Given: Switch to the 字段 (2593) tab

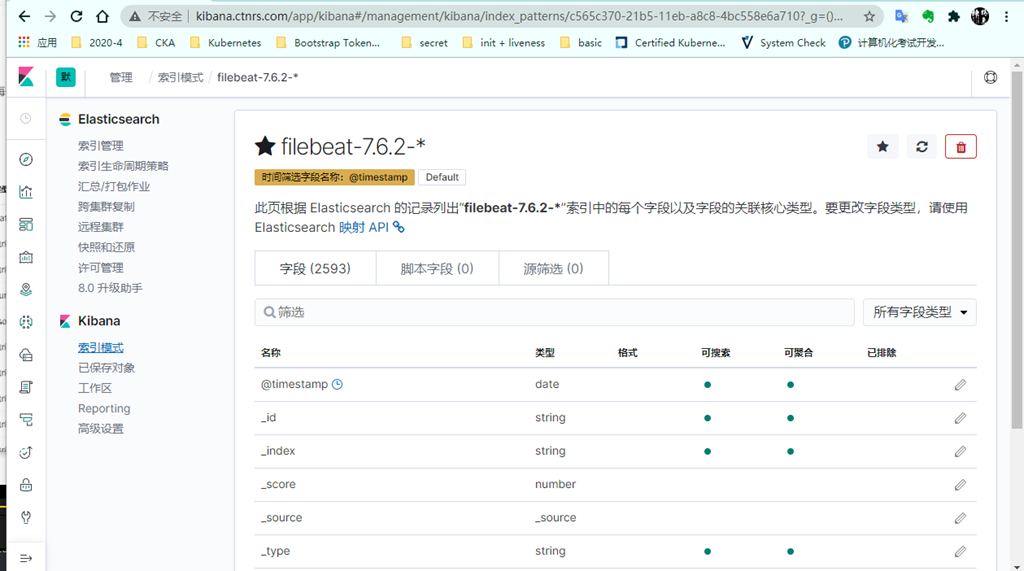Looking at the screenshot, I should pos(315,269).
